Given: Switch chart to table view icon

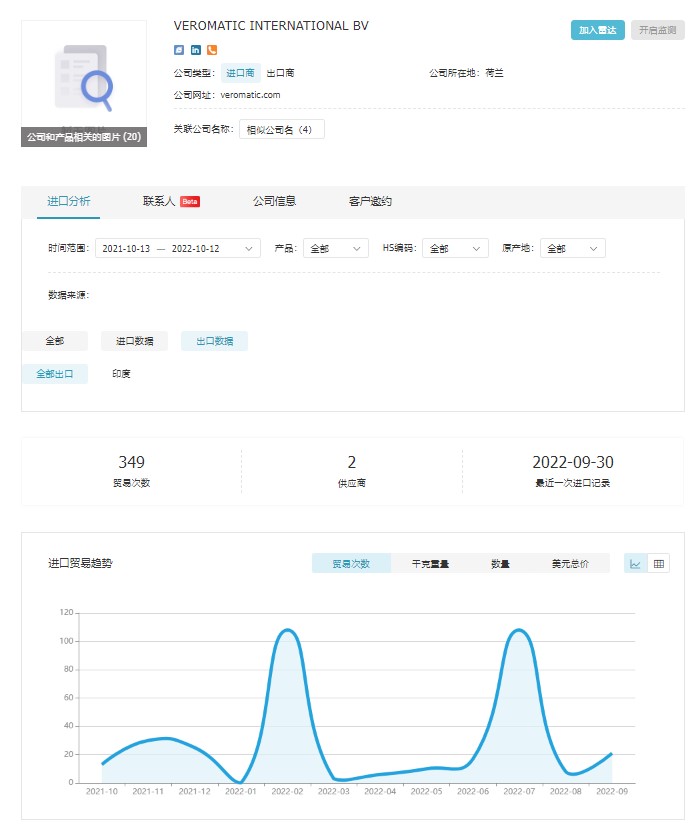Looking at the screenshot, I should (x=658, y=564).
